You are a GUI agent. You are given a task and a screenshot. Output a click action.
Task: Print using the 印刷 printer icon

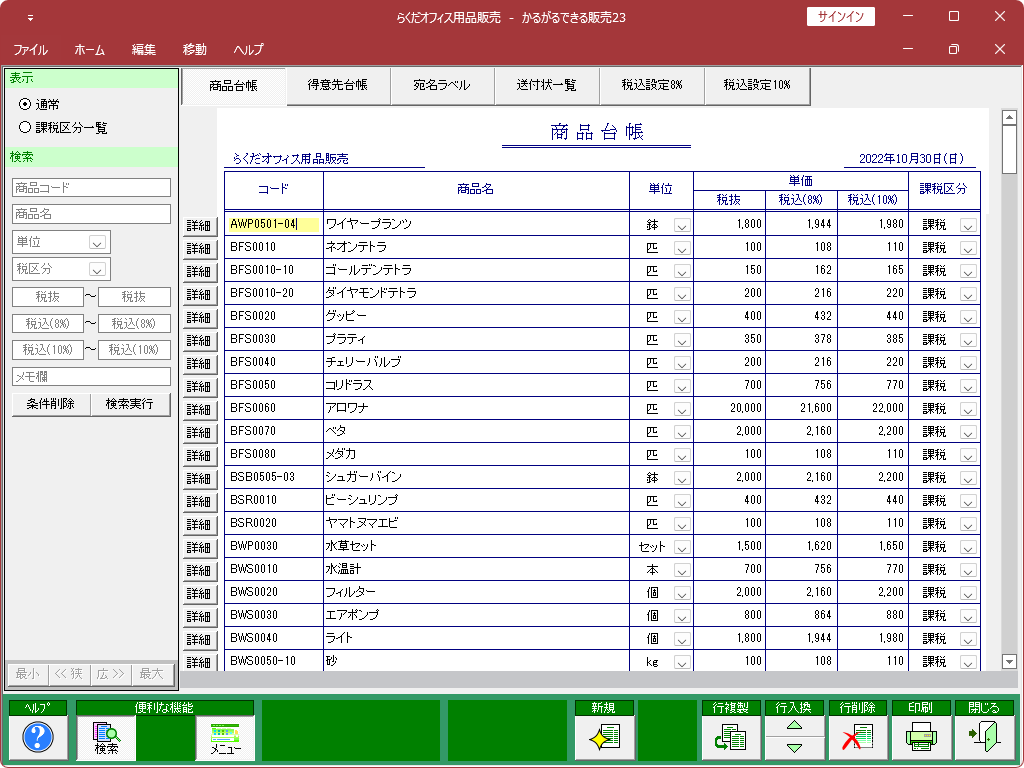[x=921, y=737]
